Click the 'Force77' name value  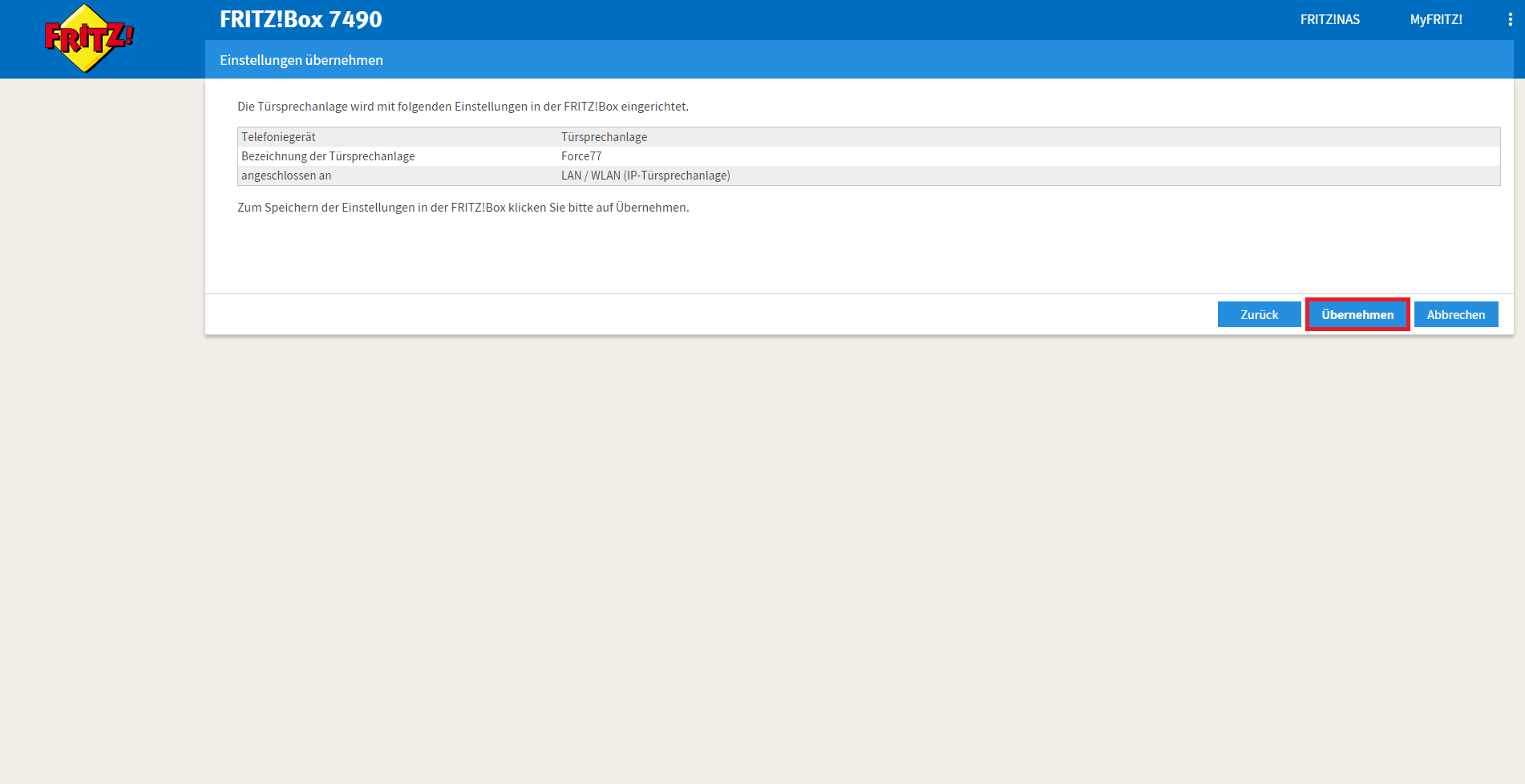(x=581, y=156)
